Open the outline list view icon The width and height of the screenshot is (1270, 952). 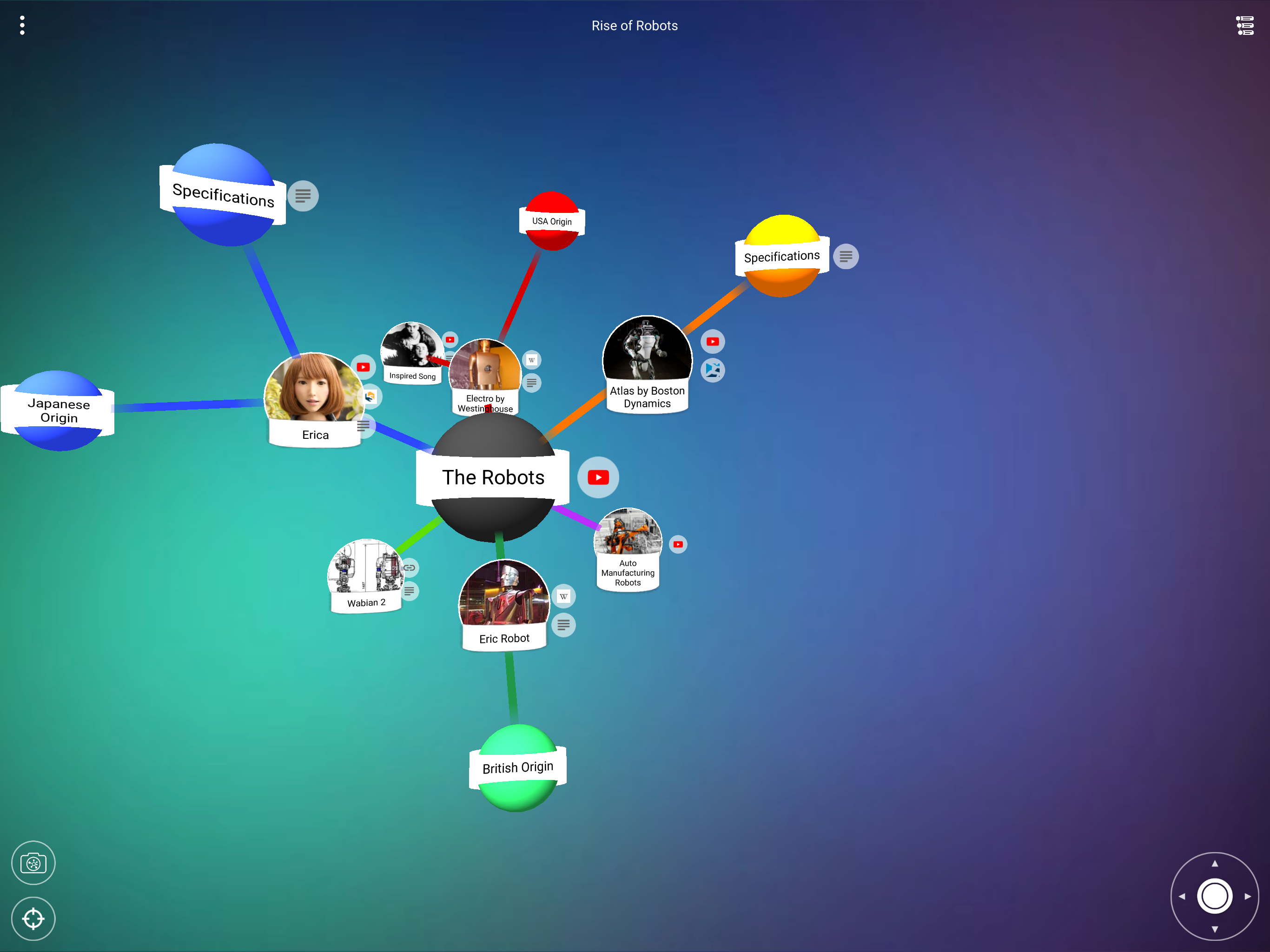[x=1244, y=25]
